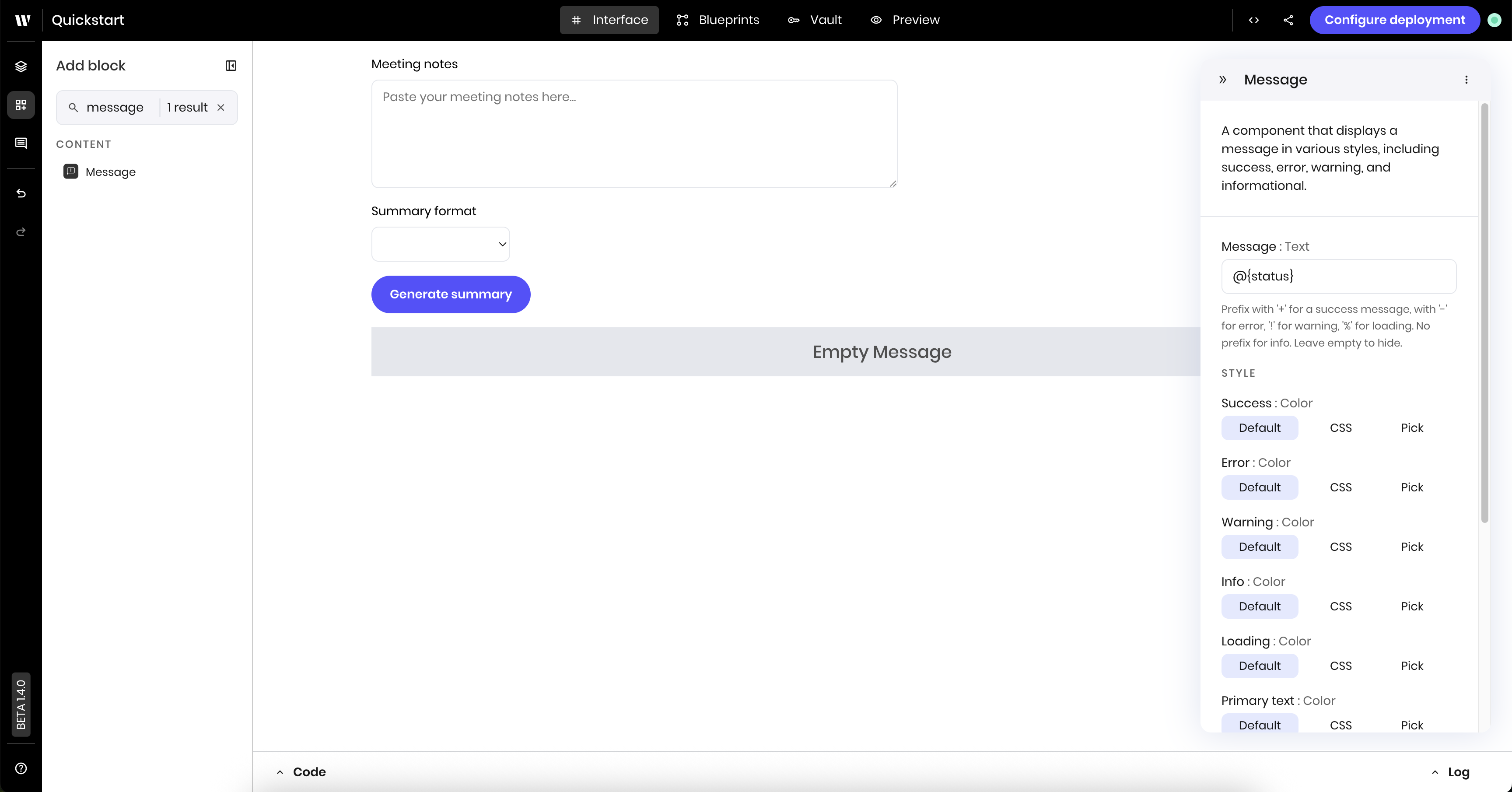The image size is (1512, 792).
Task: Open Message settings three-dot menu
Action: tap(1466, 80)
